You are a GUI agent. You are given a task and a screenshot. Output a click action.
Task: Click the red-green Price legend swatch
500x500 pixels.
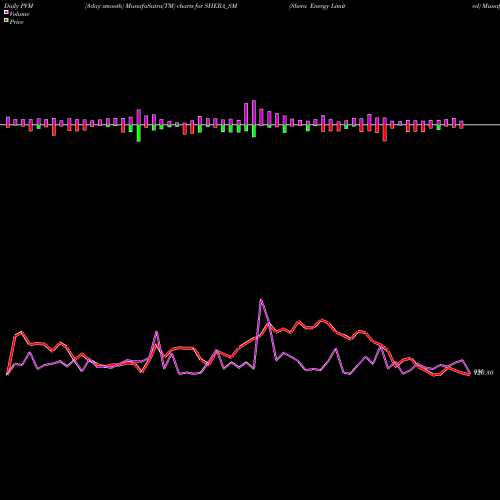6,21
